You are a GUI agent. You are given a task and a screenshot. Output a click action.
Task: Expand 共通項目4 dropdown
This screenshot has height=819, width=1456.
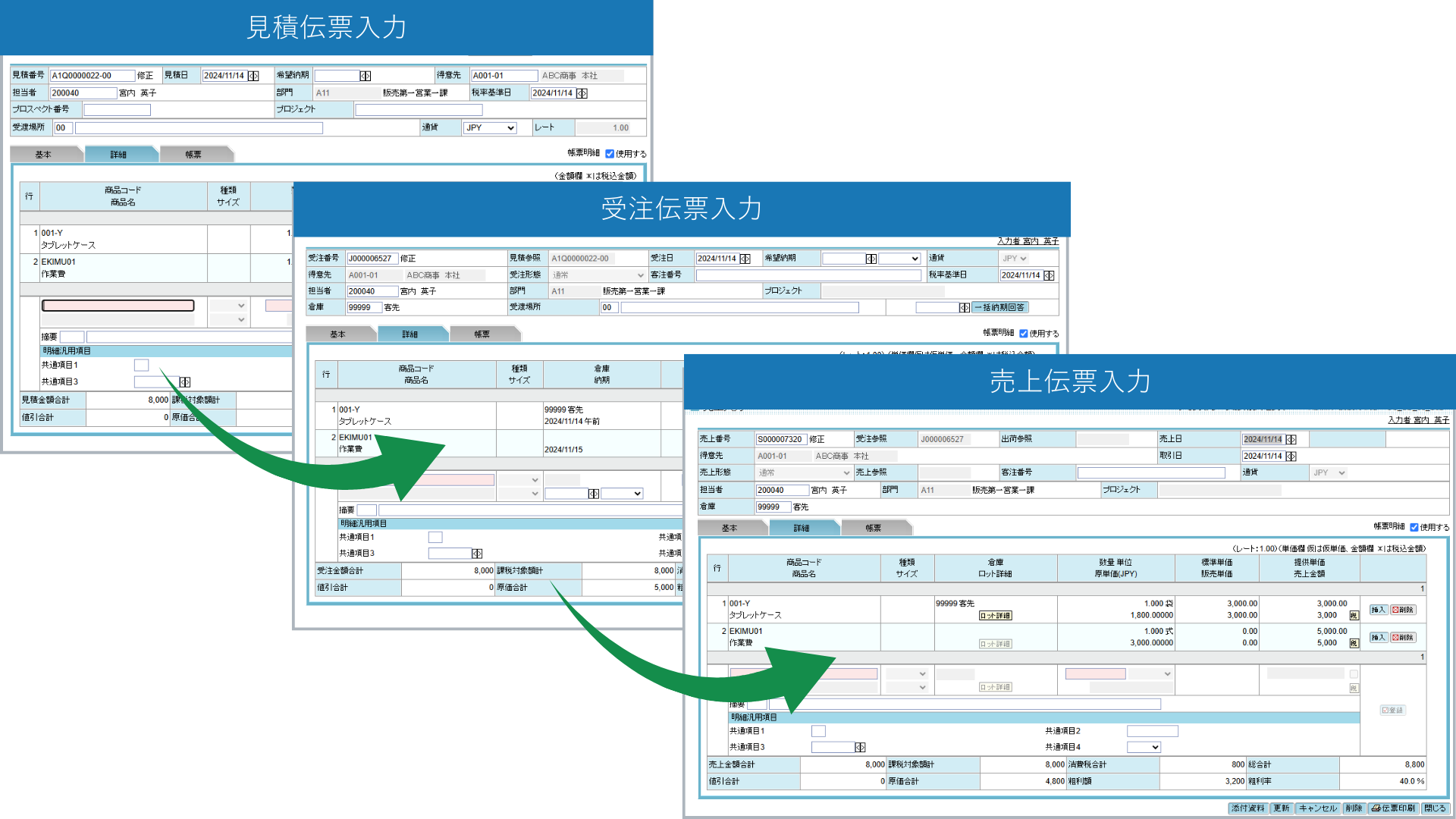[1144, 748]
